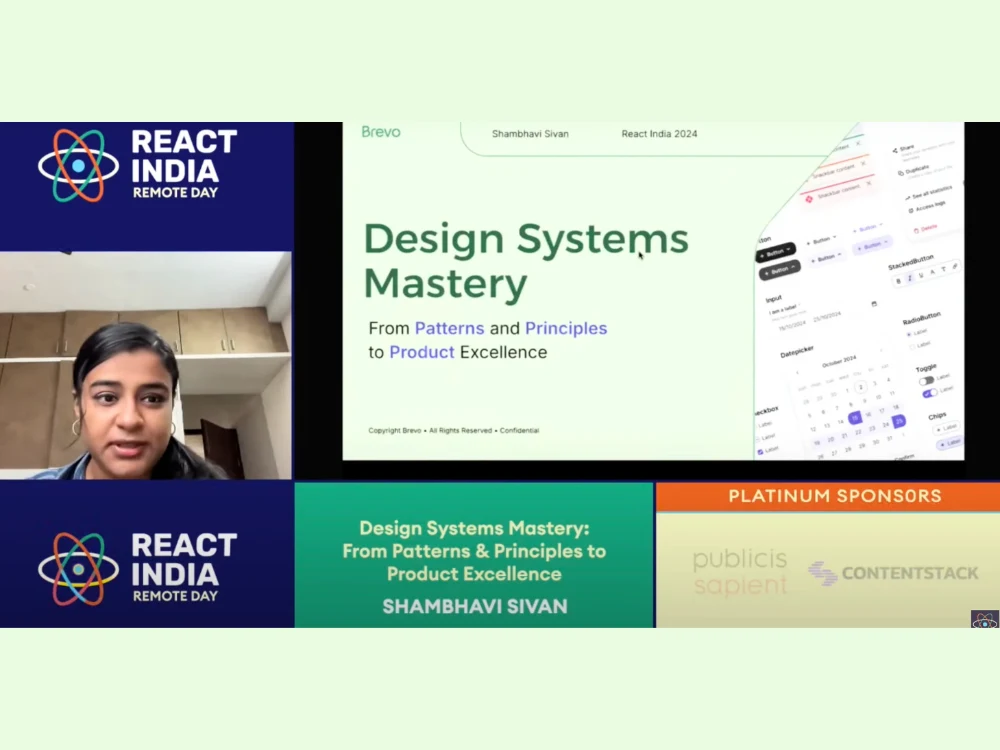
Task: Click italic I in the StackedButton group
Action: pyautogui.click(x=910, y=278)
